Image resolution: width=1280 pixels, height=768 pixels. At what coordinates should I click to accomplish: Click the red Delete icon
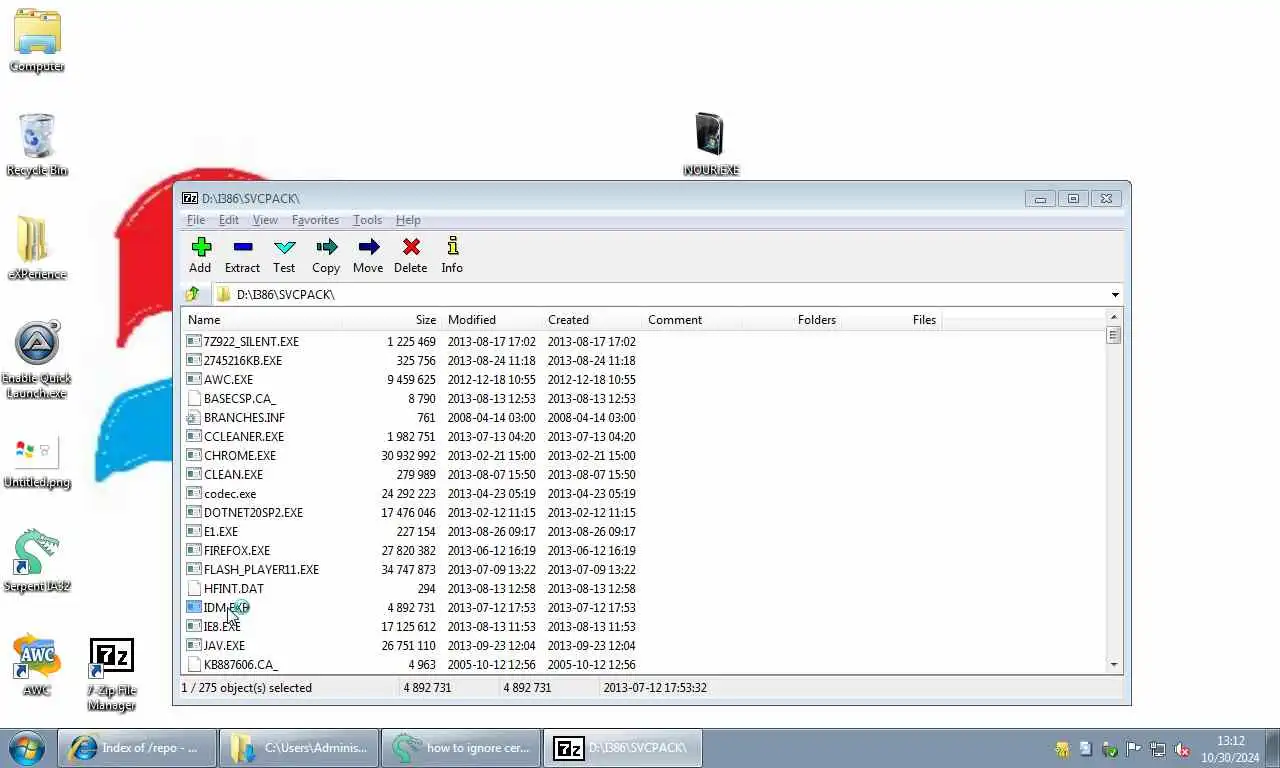[x=411, y=246]
